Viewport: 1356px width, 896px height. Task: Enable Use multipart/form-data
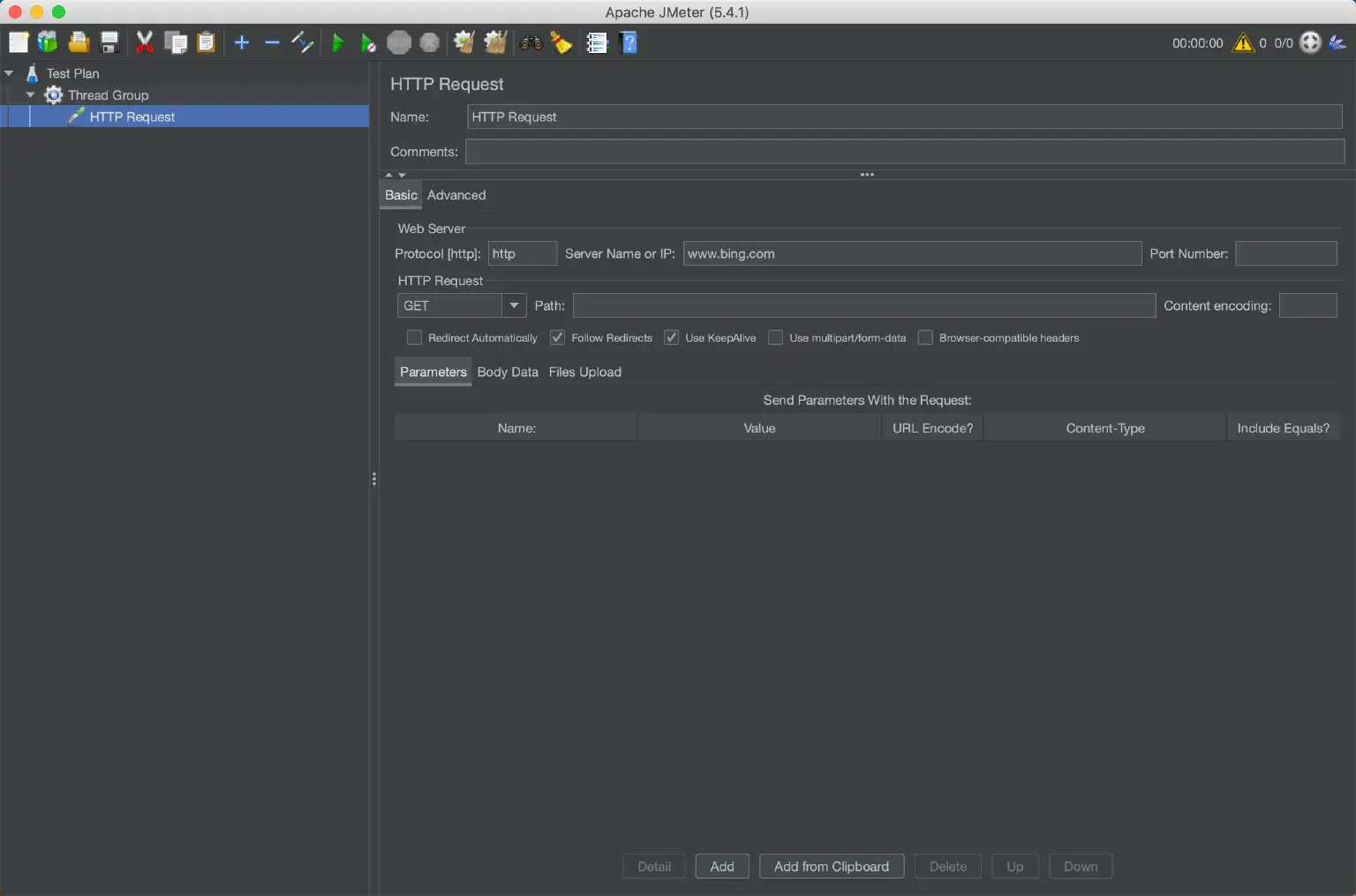(775, 337)
